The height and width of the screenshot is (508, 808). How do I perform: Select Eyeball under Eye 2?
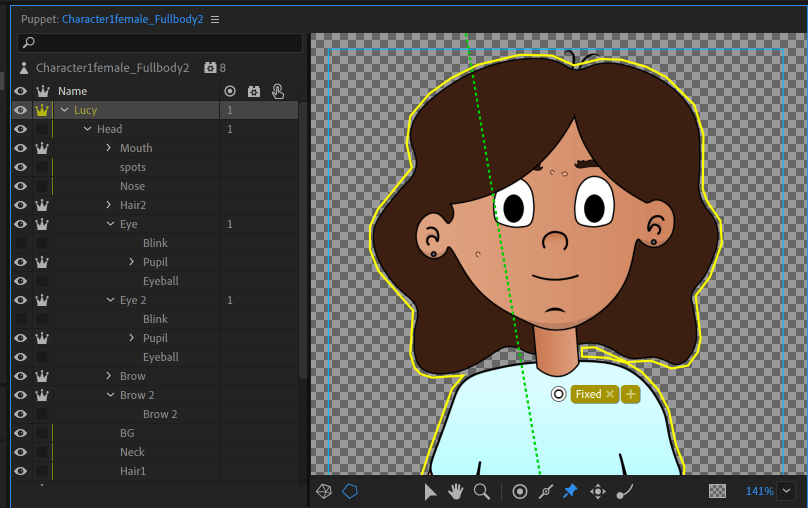tap(161, 357)
